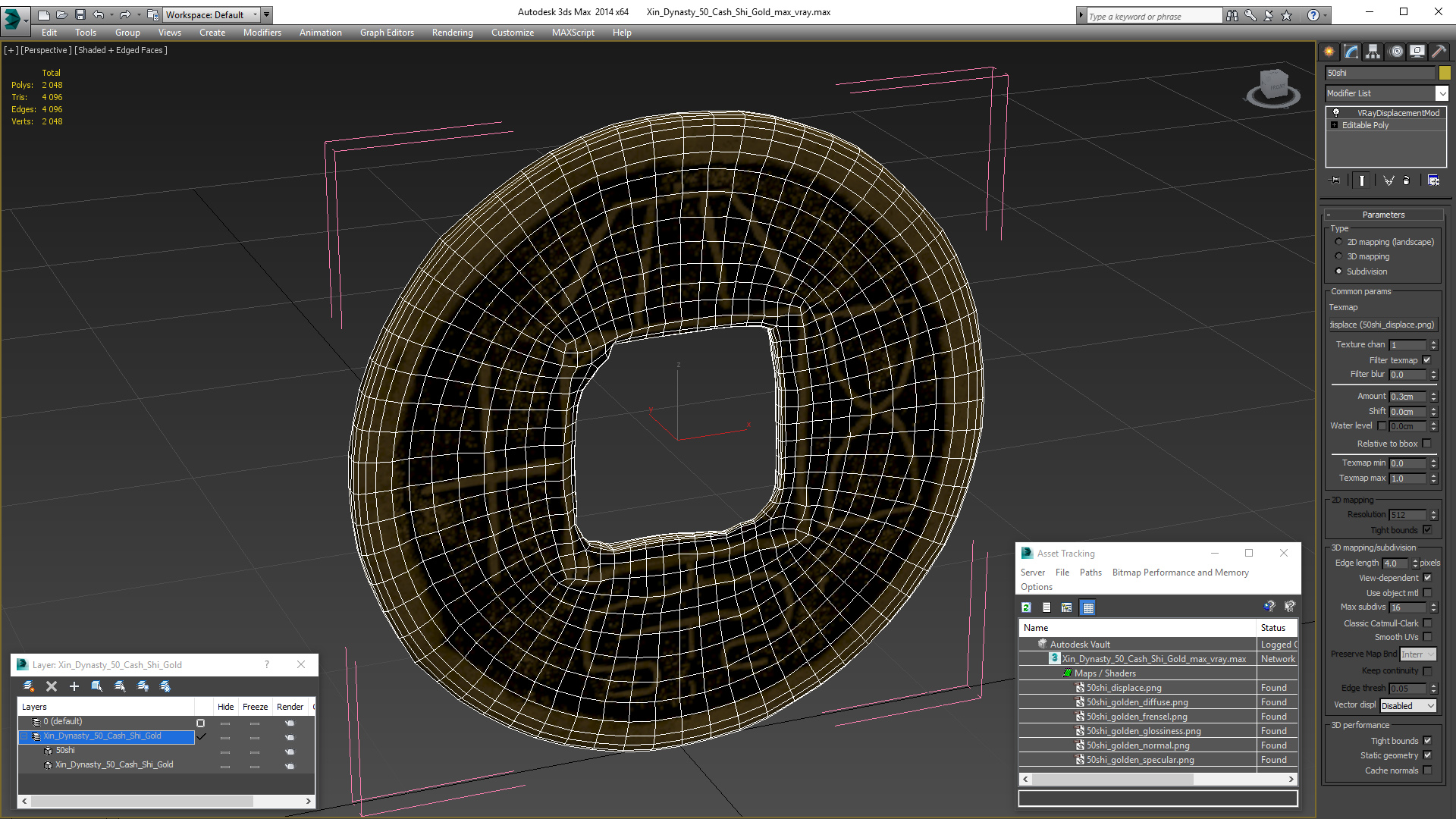Open the Modify panel tab
Screen dimensions: 1456x819
tap(1351, 52)
